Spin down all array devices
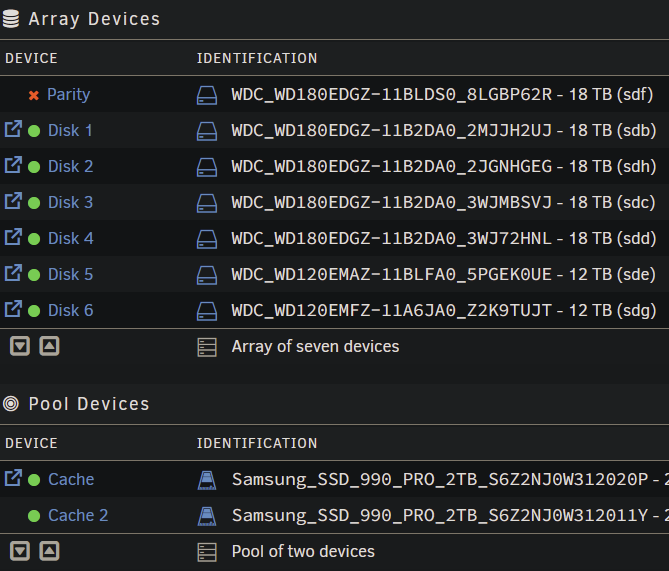This screenshot has height=571, width=669. pyautogui.click(x=20, y=346)
